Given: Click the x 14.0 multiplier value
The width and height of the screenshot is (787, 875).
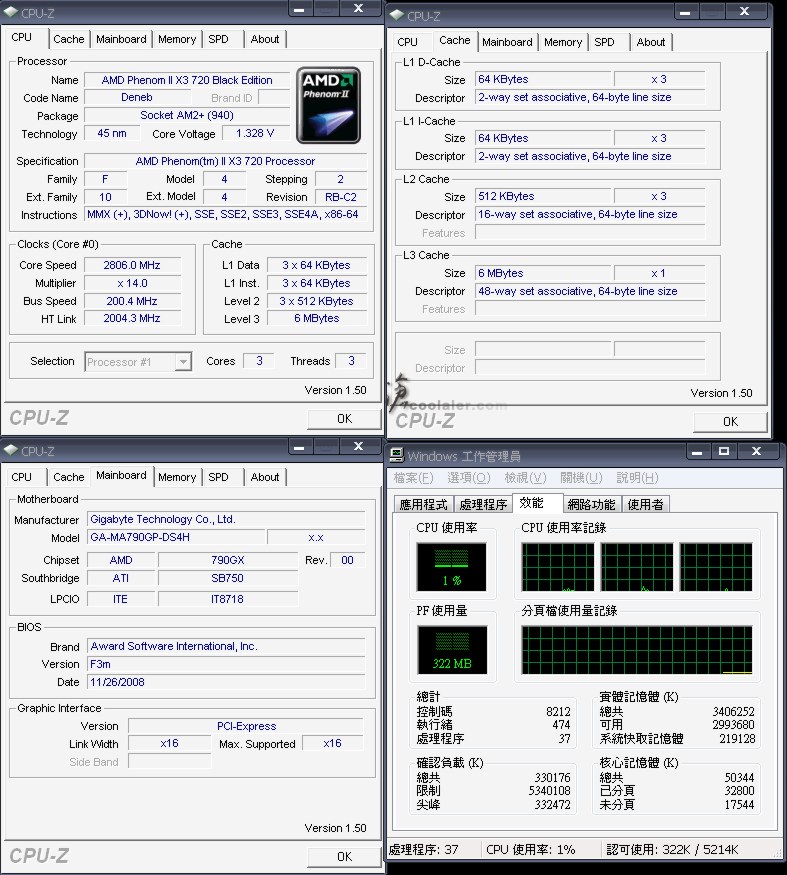Looking at the screenshot, I should (132, 283).
